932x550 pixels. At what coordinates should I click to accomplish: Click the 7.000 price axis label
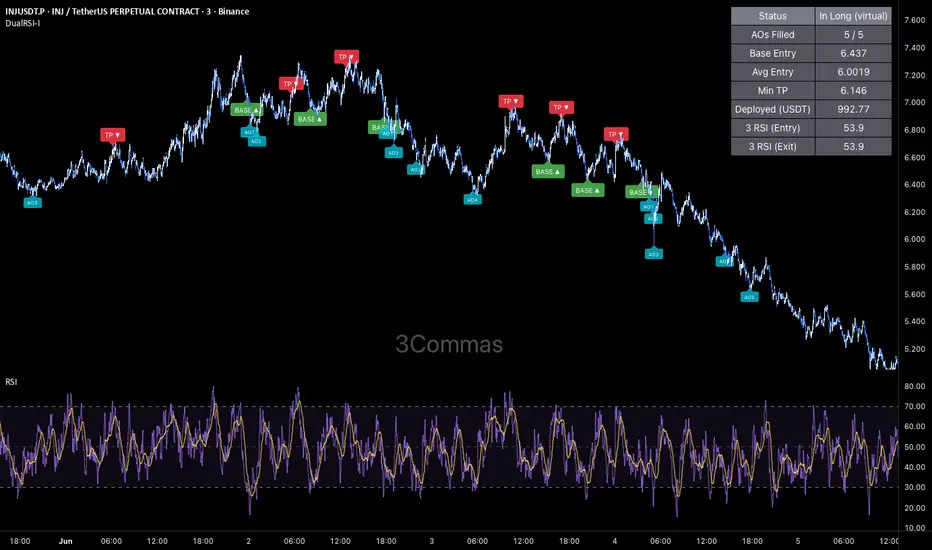pyautogui.click(x=914, y=102)
